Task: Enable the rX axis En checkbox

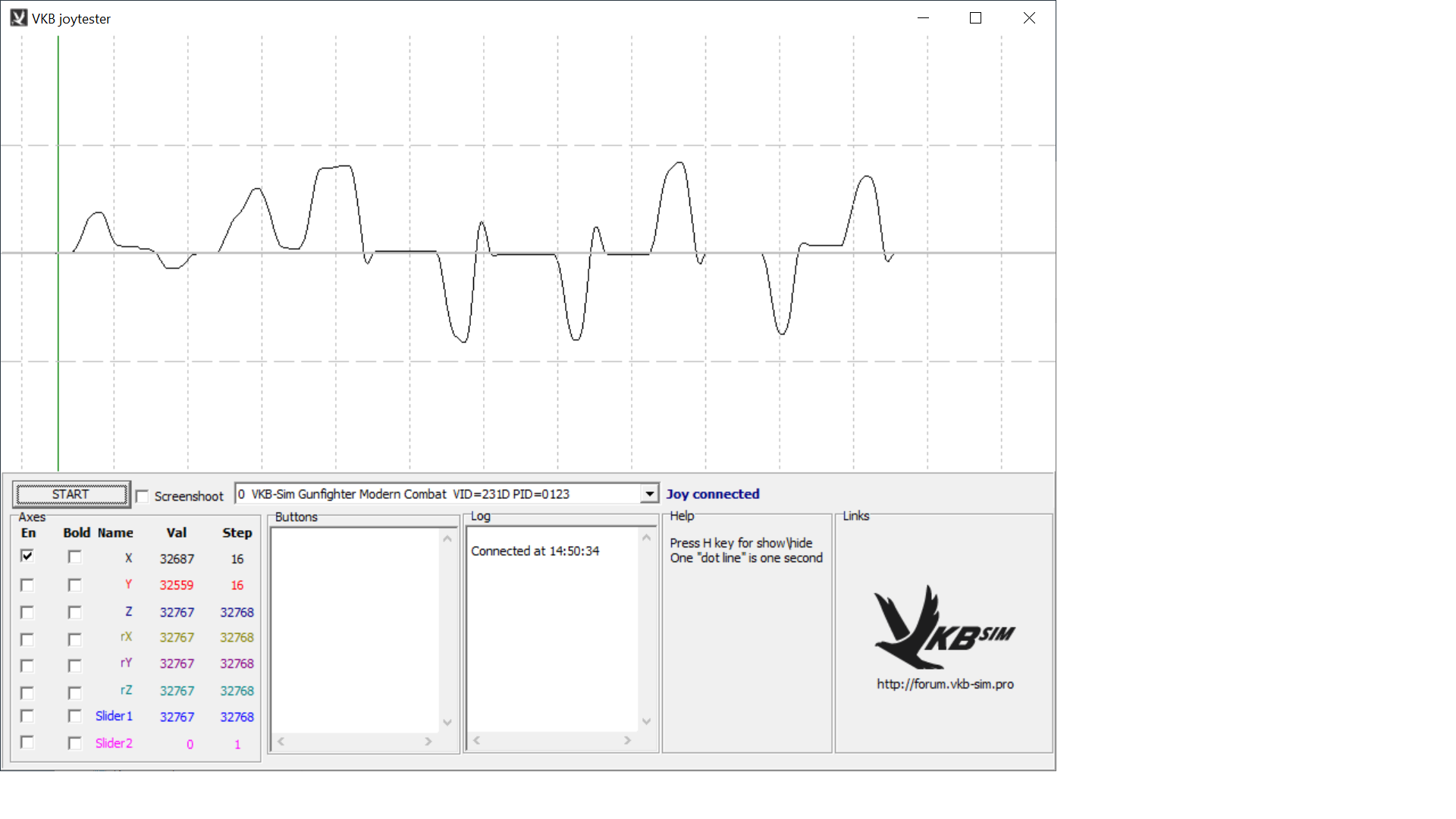Action: (27, 639)
